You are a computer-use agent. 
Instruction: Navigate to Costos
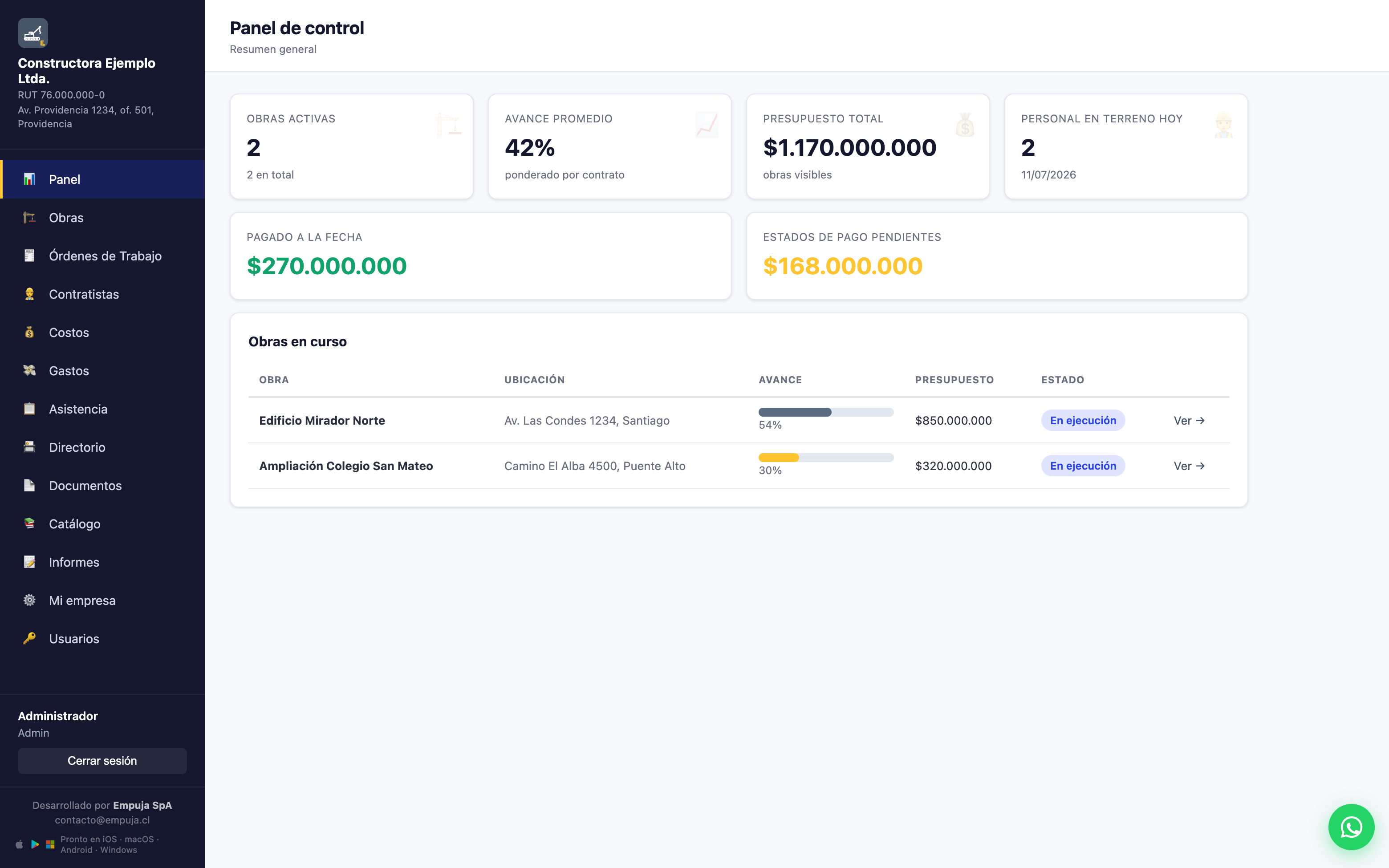[x=102, y=333]
